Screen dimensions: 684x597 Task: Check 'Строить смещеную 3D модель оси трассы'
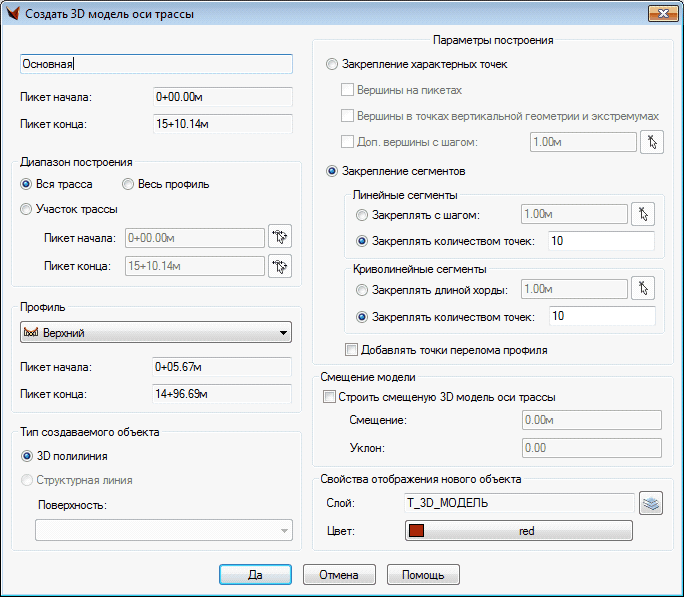(x=330, y=397)
